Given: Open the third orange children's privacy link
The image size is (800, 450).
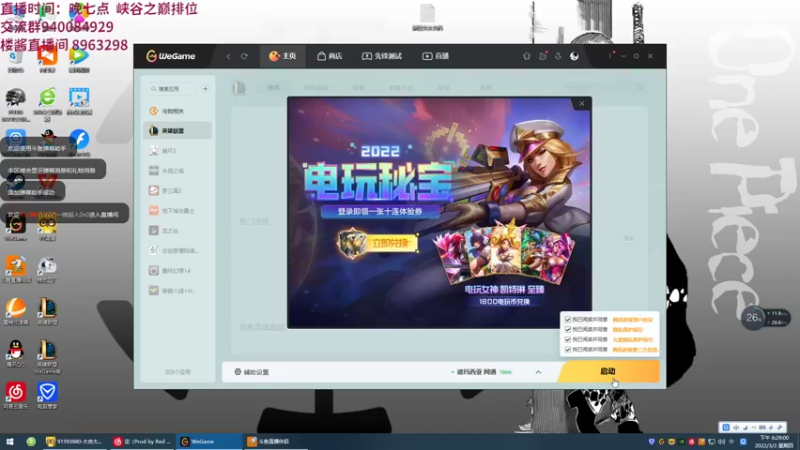Looking at the screenshot, I should coord(632,339).
